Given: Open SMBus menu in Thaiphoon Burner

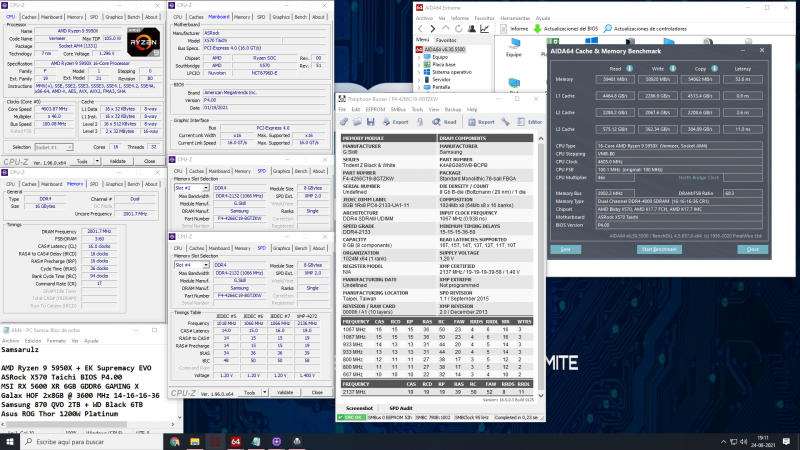Looking at the screenshot, I should click(x=398, y=110).
